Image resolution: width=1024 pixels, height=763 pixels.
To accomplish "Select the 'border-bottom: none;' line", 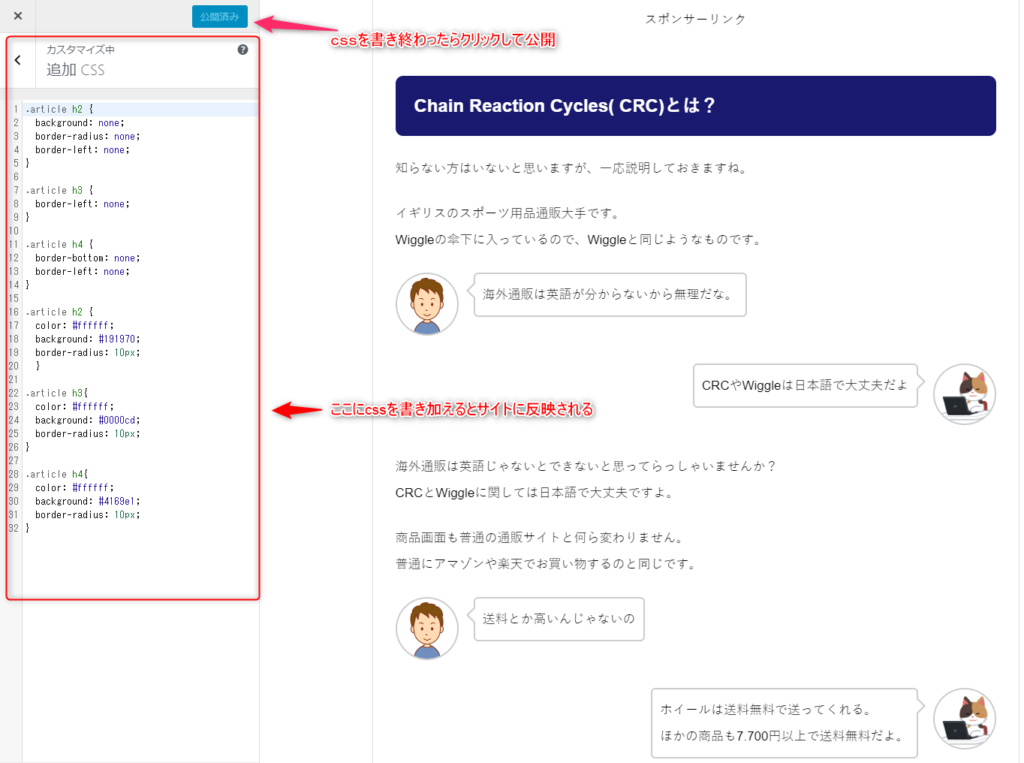I will point(87,258).
